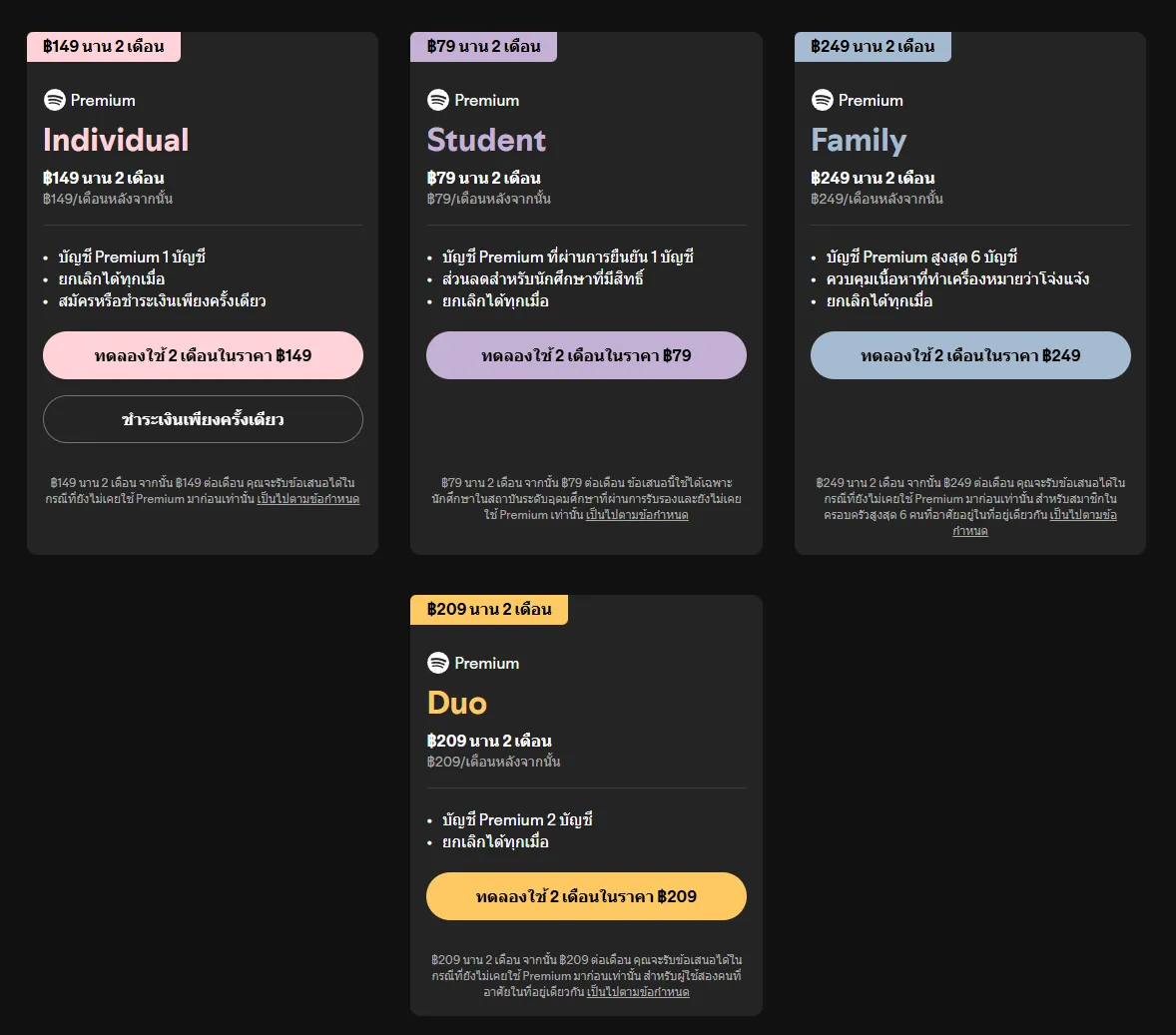Open the terms link under the Individual plan
This screenshot has height=1035, width=1176.
pos(308,499)
